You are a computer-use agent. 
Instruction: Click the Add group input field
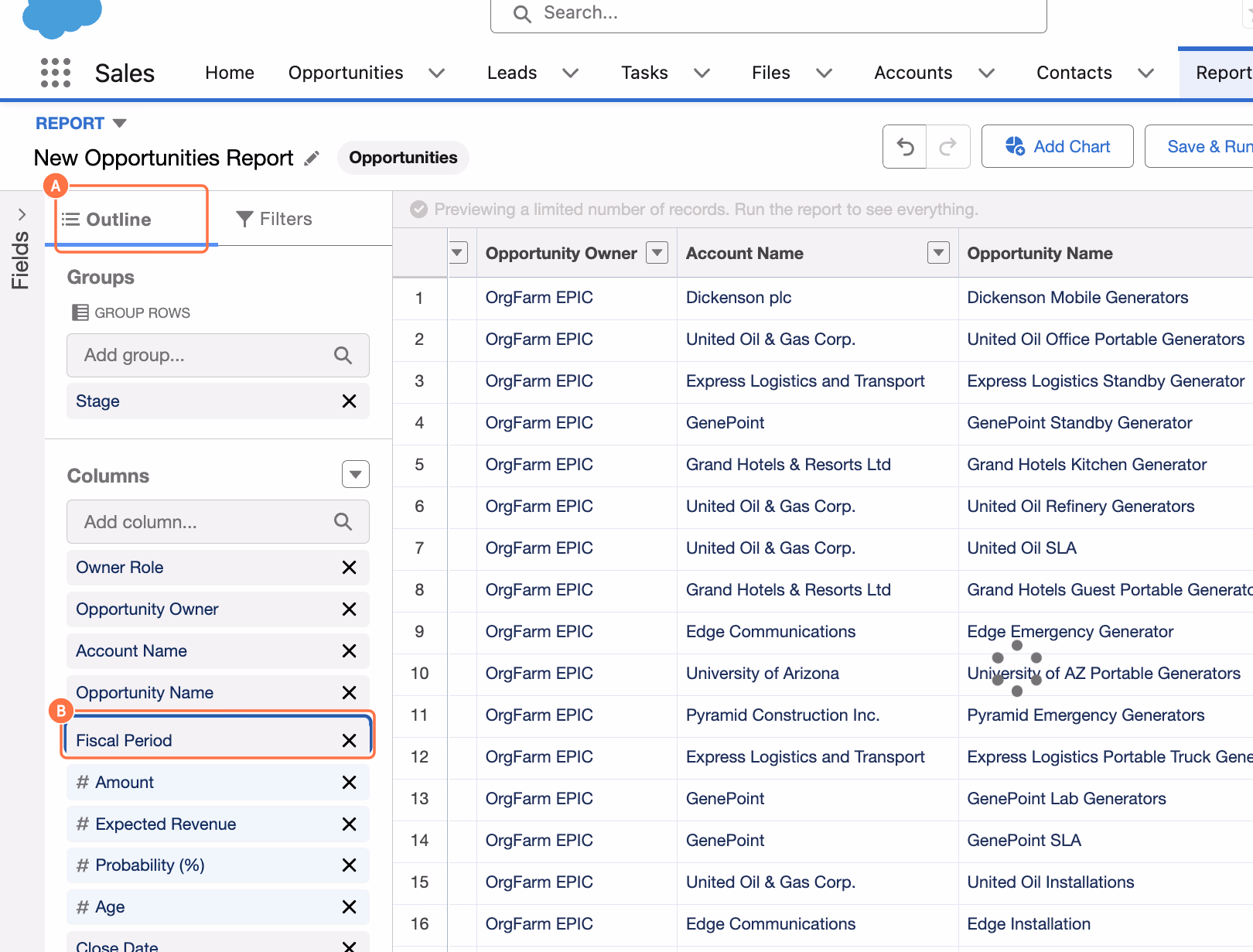(x=218, y=355)
